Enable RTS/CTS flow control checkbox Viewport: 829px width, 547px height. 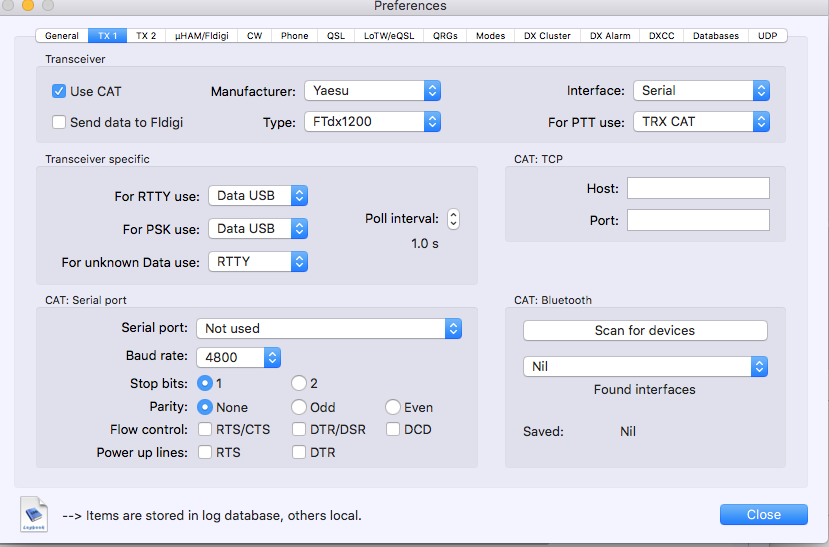pos(205,430)
